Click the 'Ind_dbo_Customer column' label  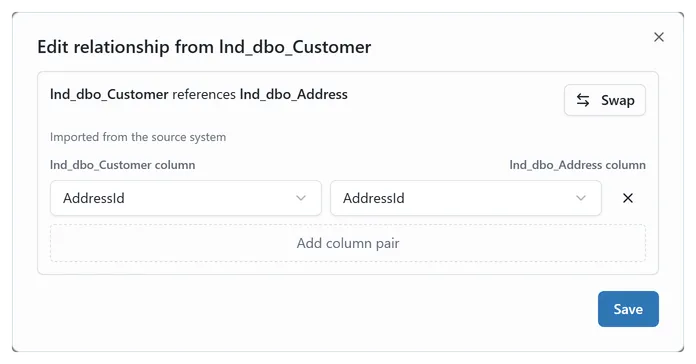pyautogui.click(x=123, y=165)
